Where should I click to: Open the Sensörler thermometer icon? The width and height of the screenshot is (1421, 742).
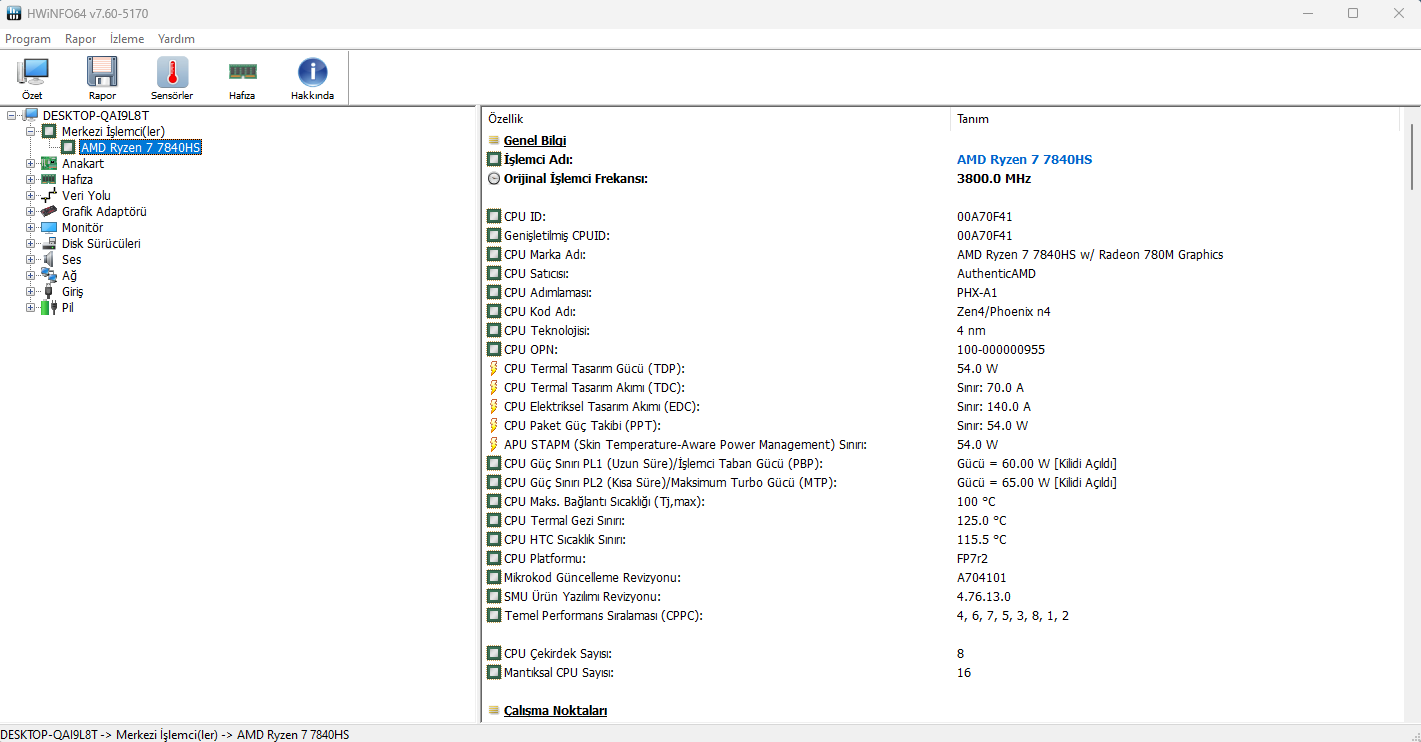[x=172, y=72]
